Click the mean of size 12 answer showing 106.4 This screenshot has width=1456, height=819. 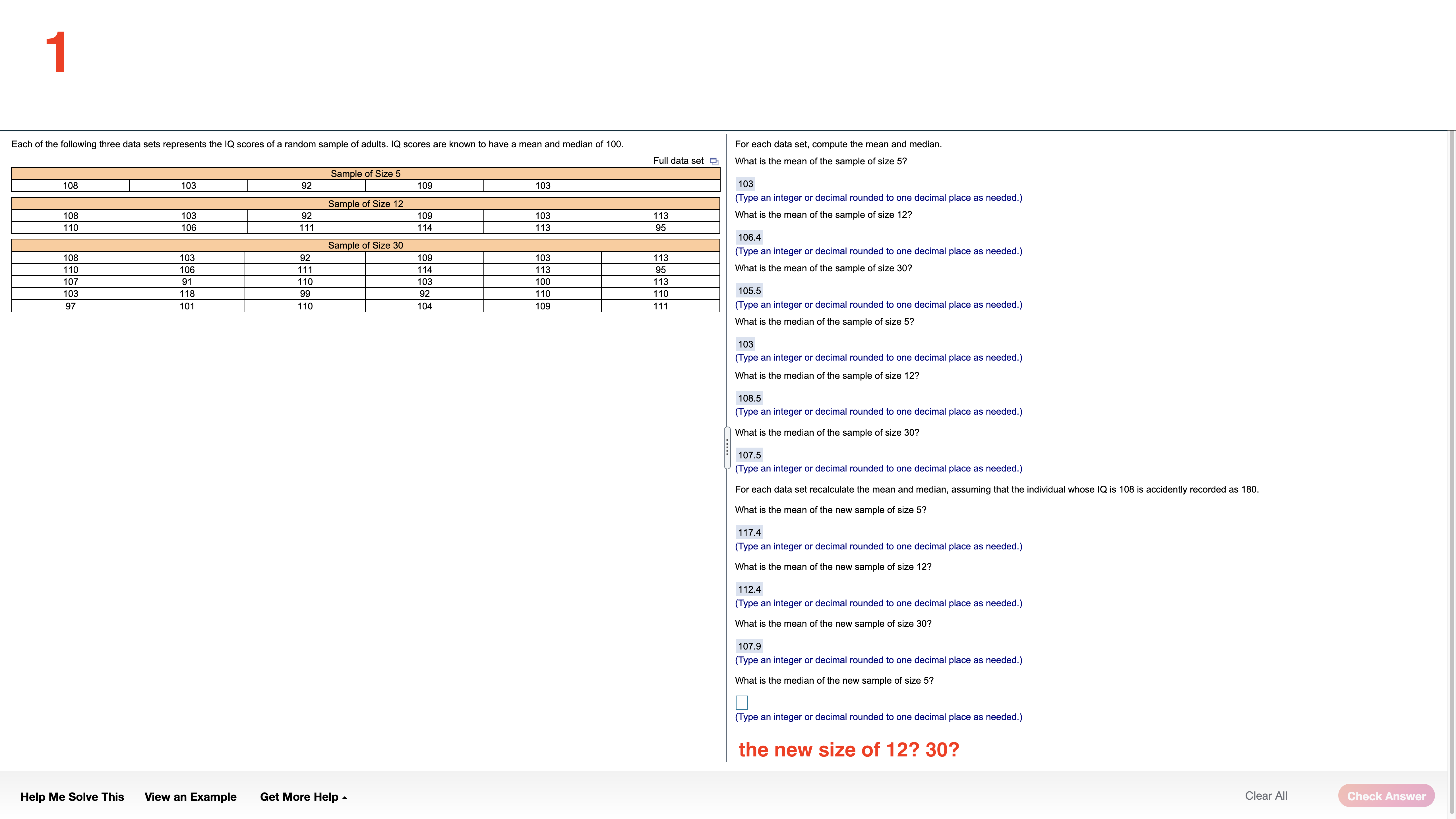[x=749, y=237]
